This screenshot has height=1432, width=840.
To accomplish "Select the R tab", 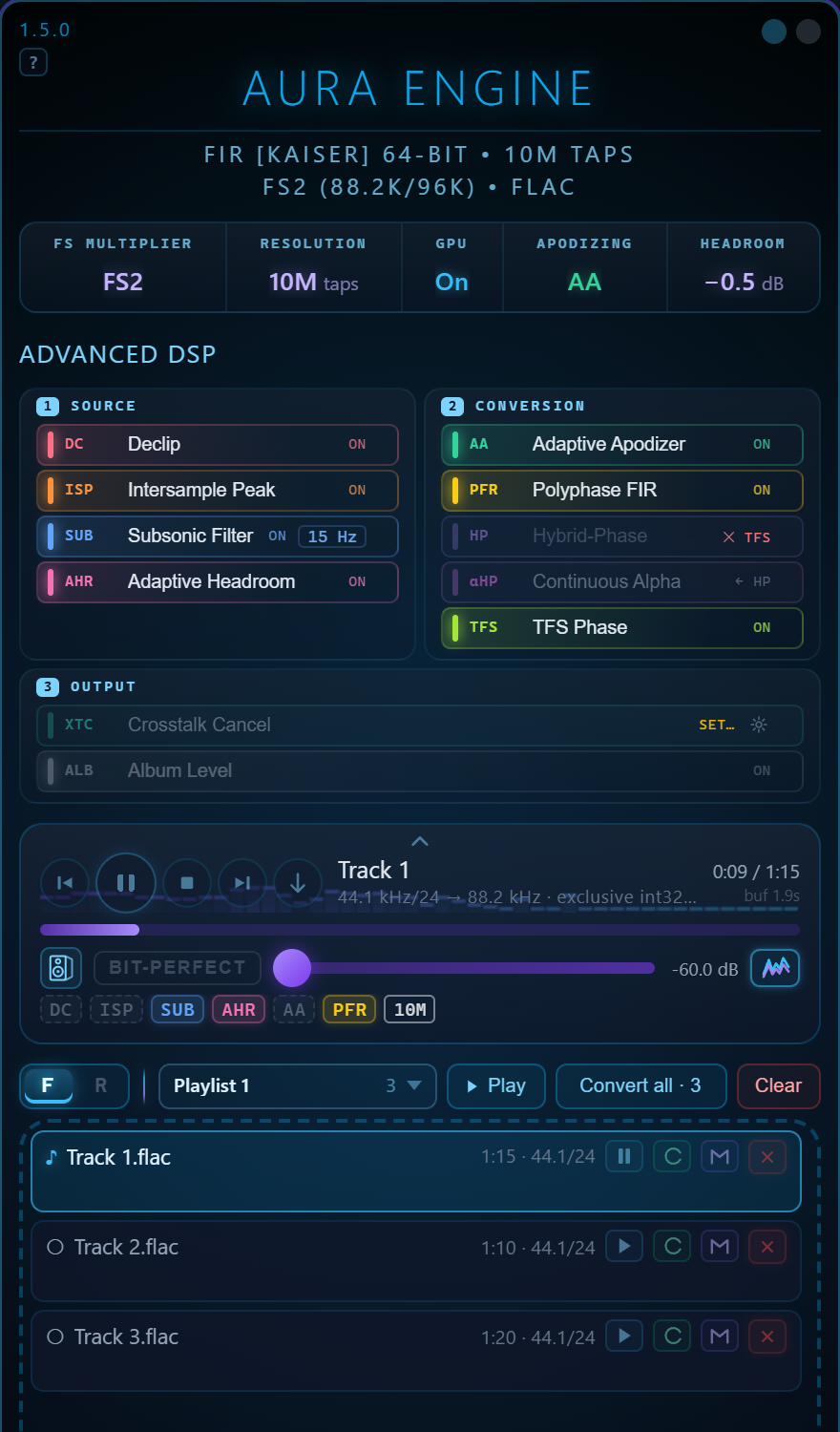I will 101,1085.
